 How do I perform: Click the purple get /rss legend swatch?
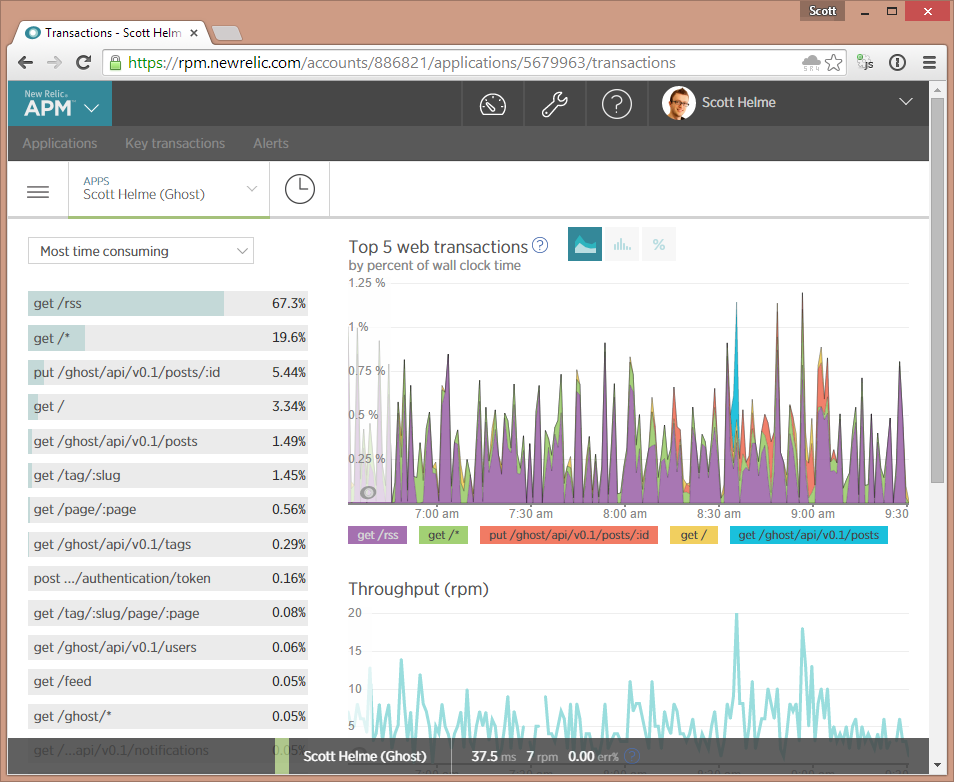(x=378, y=535)
